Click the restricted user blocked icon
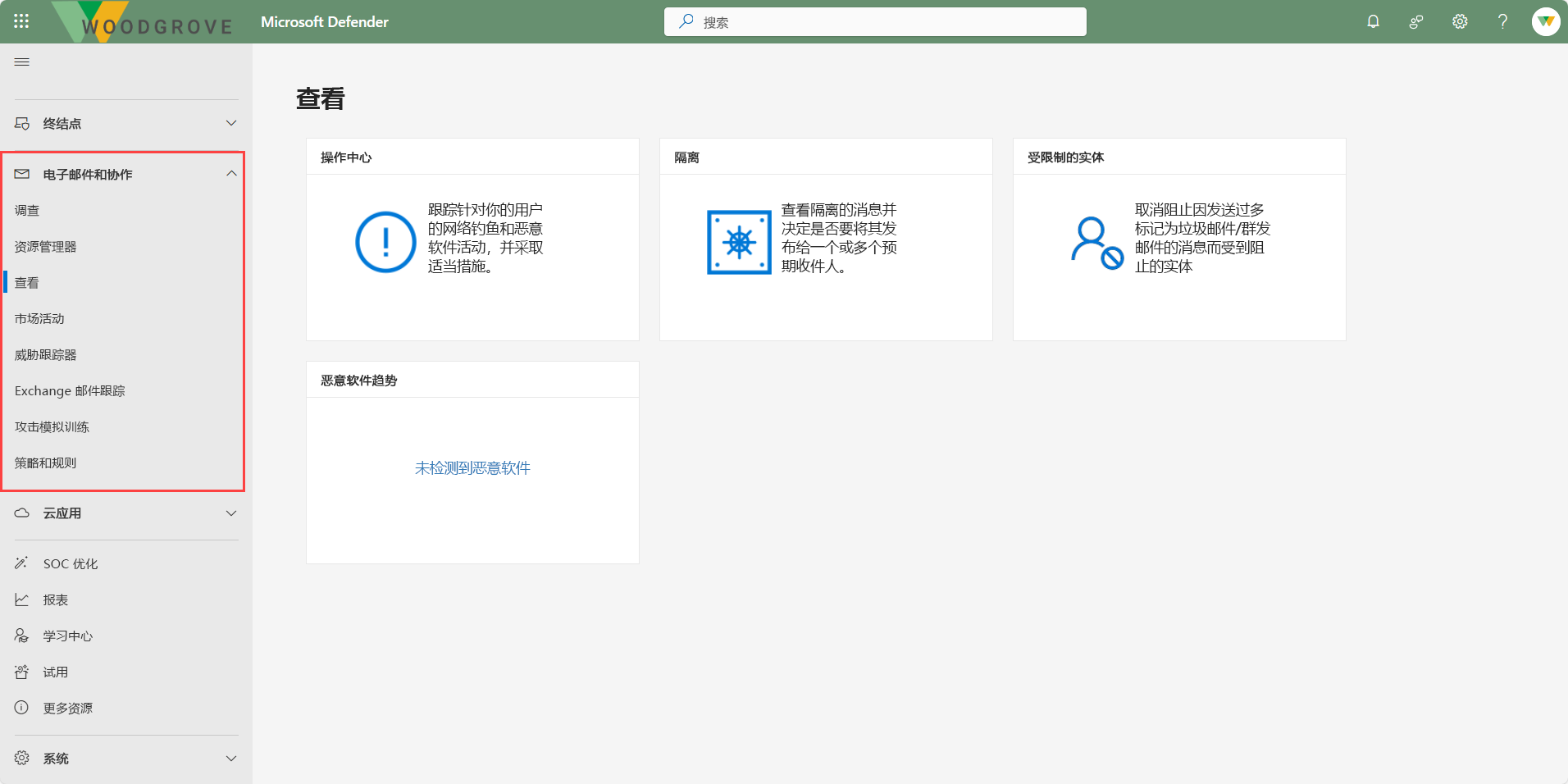Image resolution: width=1568 pixels, height=784 pixels. pyautogui.click(x=1096, y=243)
